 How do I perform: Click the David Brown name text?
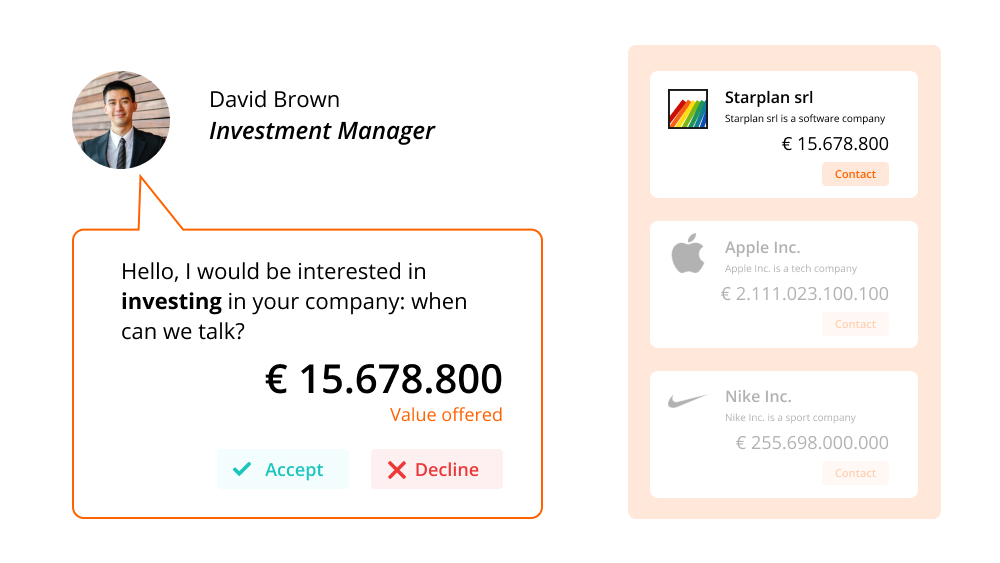pyautogui.click(x=275, y=100)
